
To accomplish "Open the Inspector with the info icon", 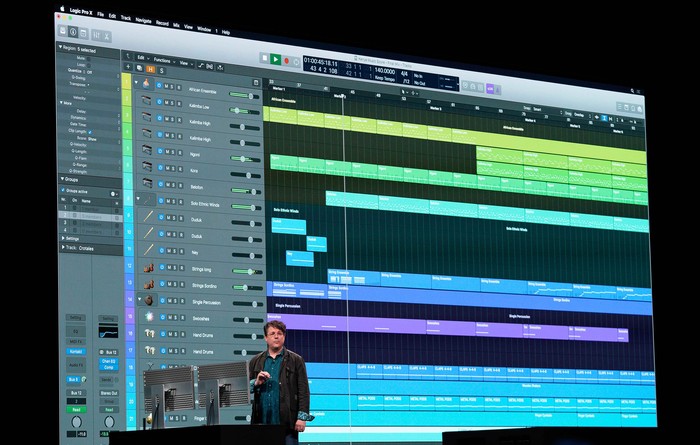I will coord(73,32).
